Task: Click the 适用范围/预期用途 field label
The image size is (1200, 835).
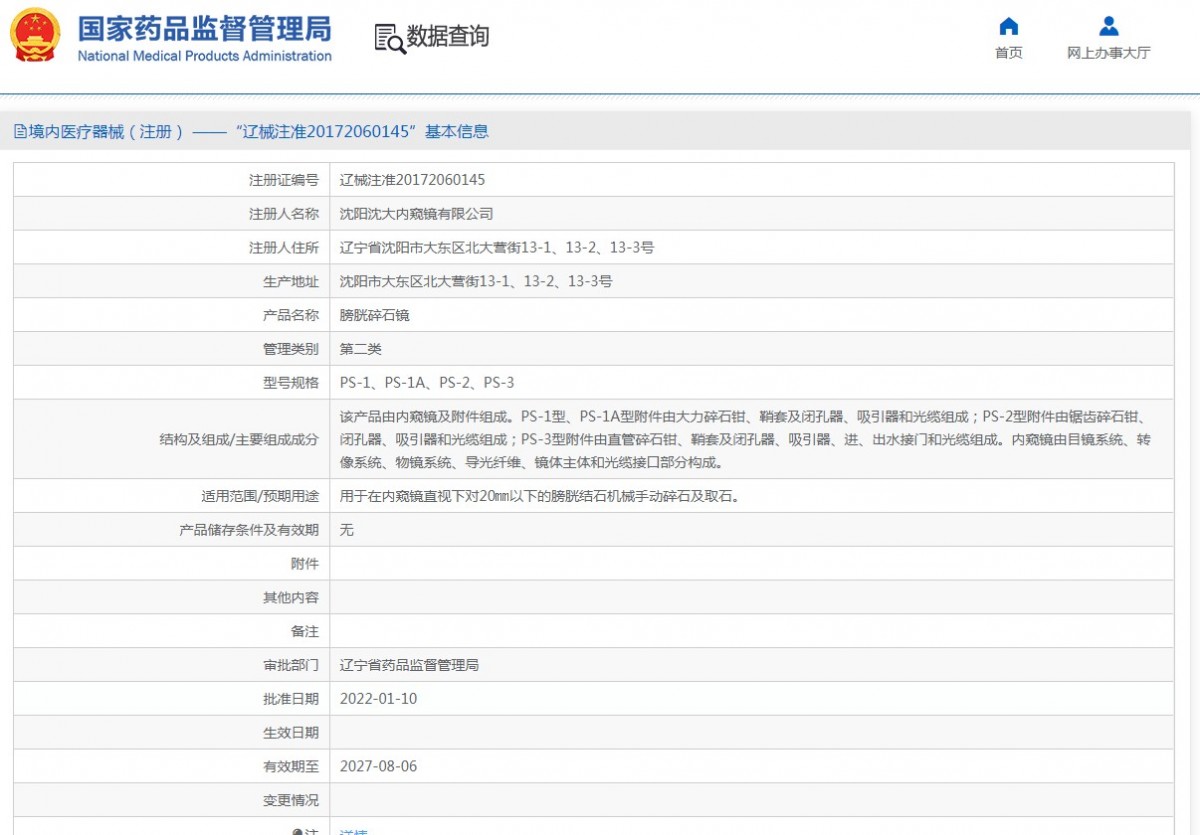Action: pos(261,496)
